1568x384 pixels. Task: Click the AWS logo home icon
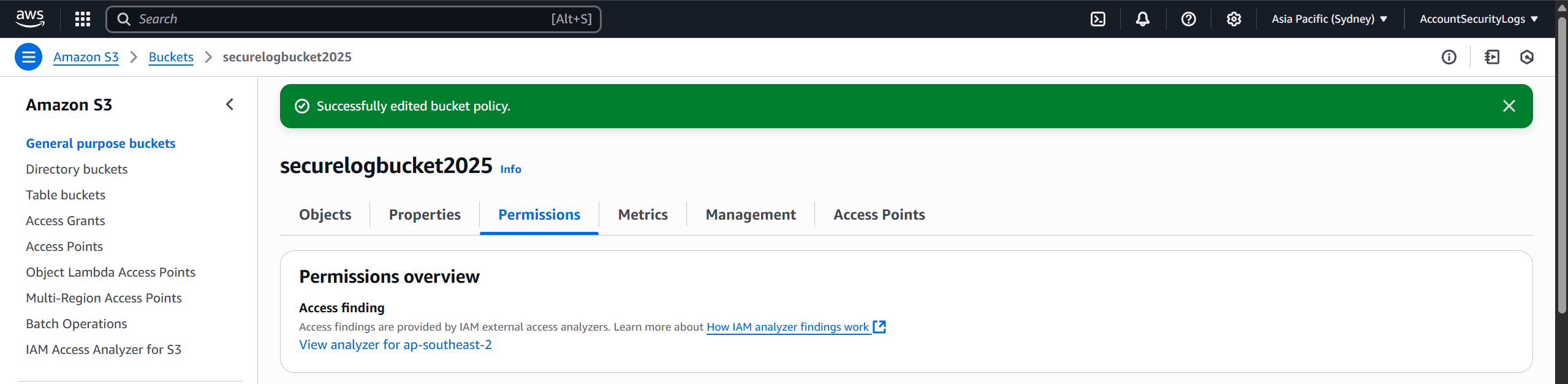tap(30, 18)
